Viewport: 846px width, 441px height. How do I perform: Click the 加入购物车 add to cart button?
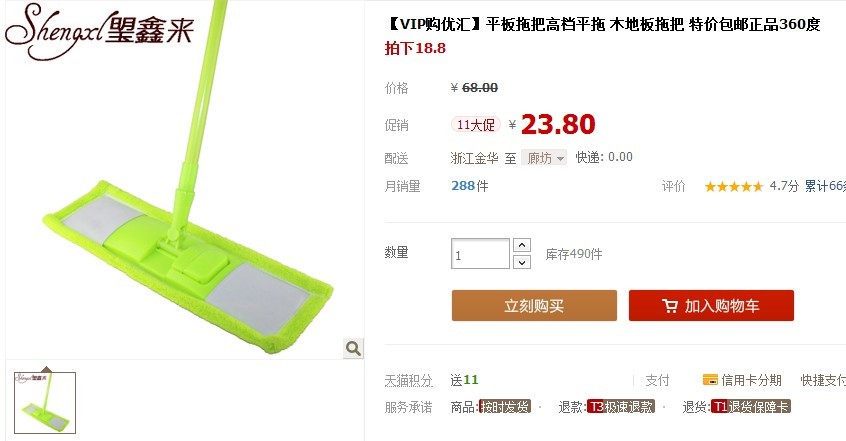[711, 306]
